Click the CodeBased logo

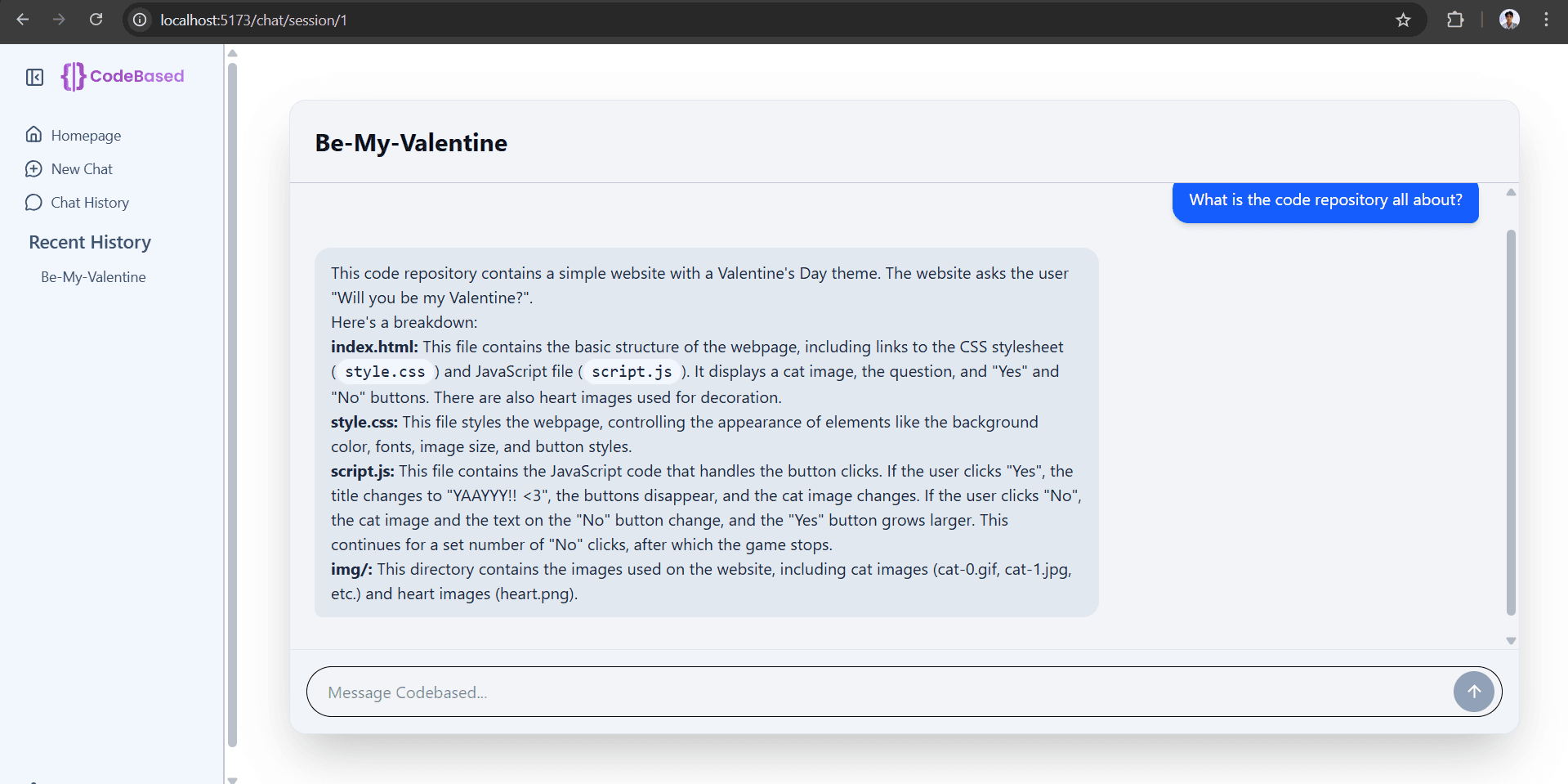point(121,76)
